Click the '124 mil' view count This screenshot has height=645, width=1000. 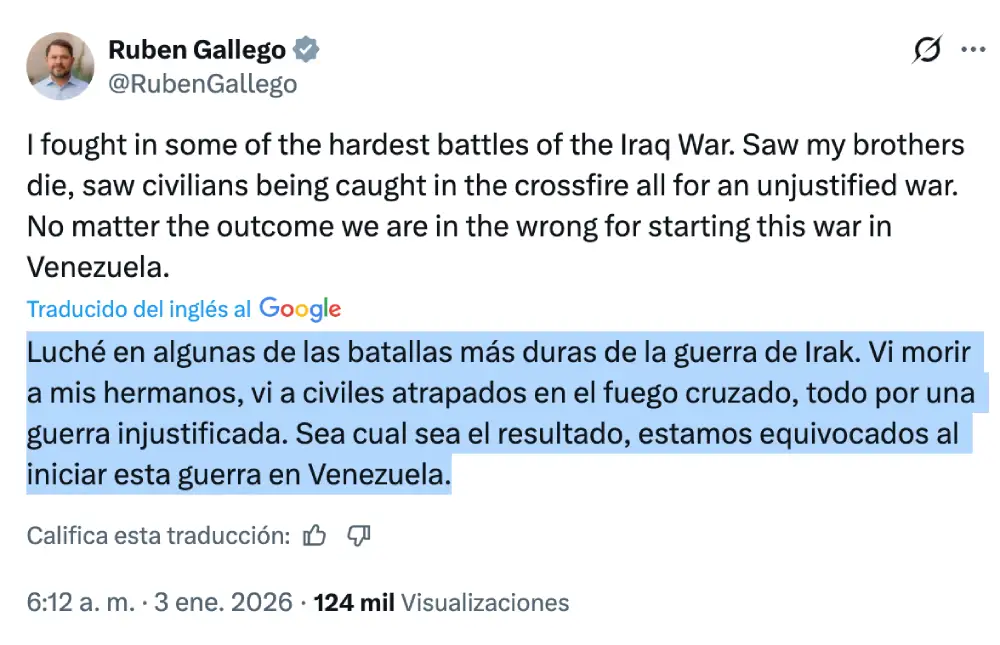[x=353, y=603]
